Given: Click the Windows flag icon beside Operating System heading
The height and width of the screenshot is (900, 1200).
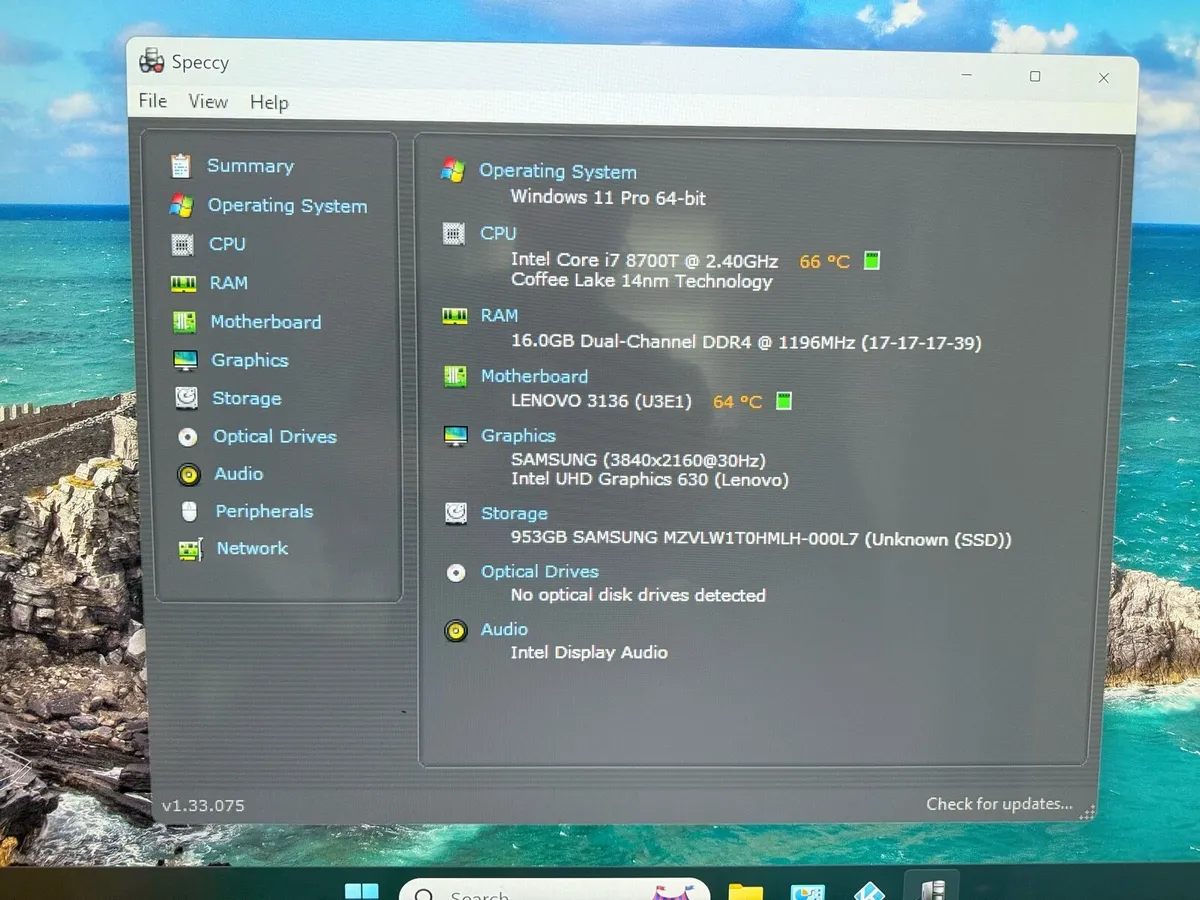Looking at the screenshot, I should [x=453, y=171].
